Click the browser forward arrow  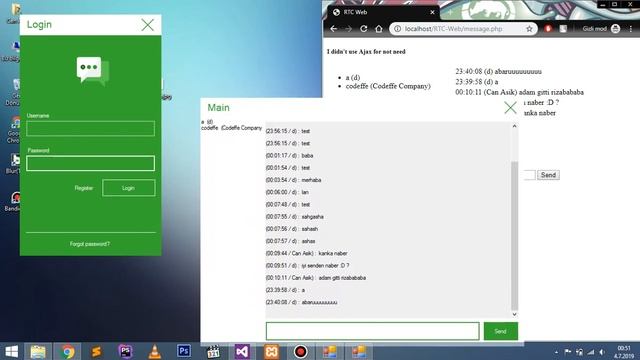348,29
